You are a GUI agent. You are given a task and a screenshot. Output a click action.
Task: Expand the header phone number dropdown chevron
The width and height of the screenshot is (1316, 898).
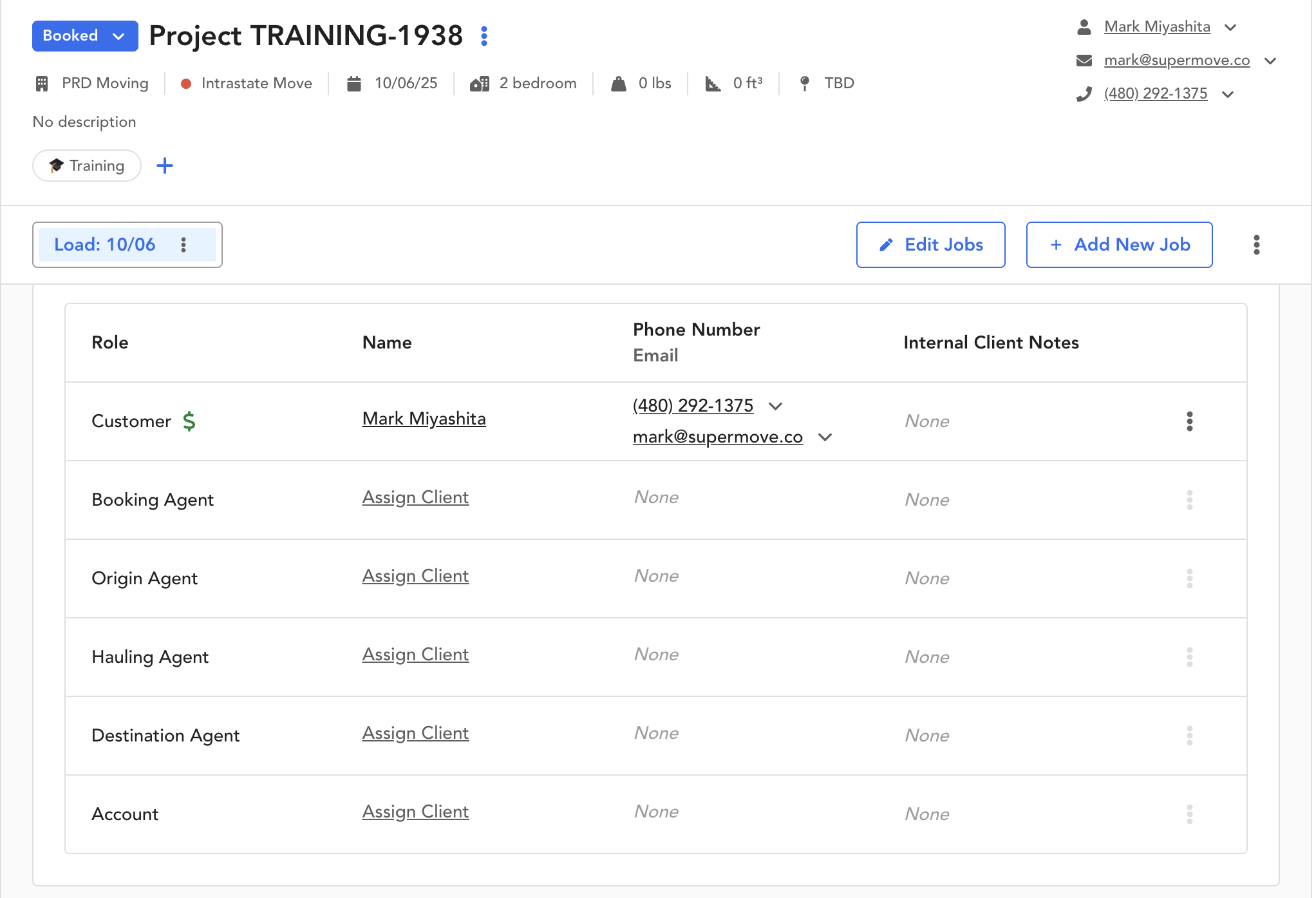pos(1228,95)
